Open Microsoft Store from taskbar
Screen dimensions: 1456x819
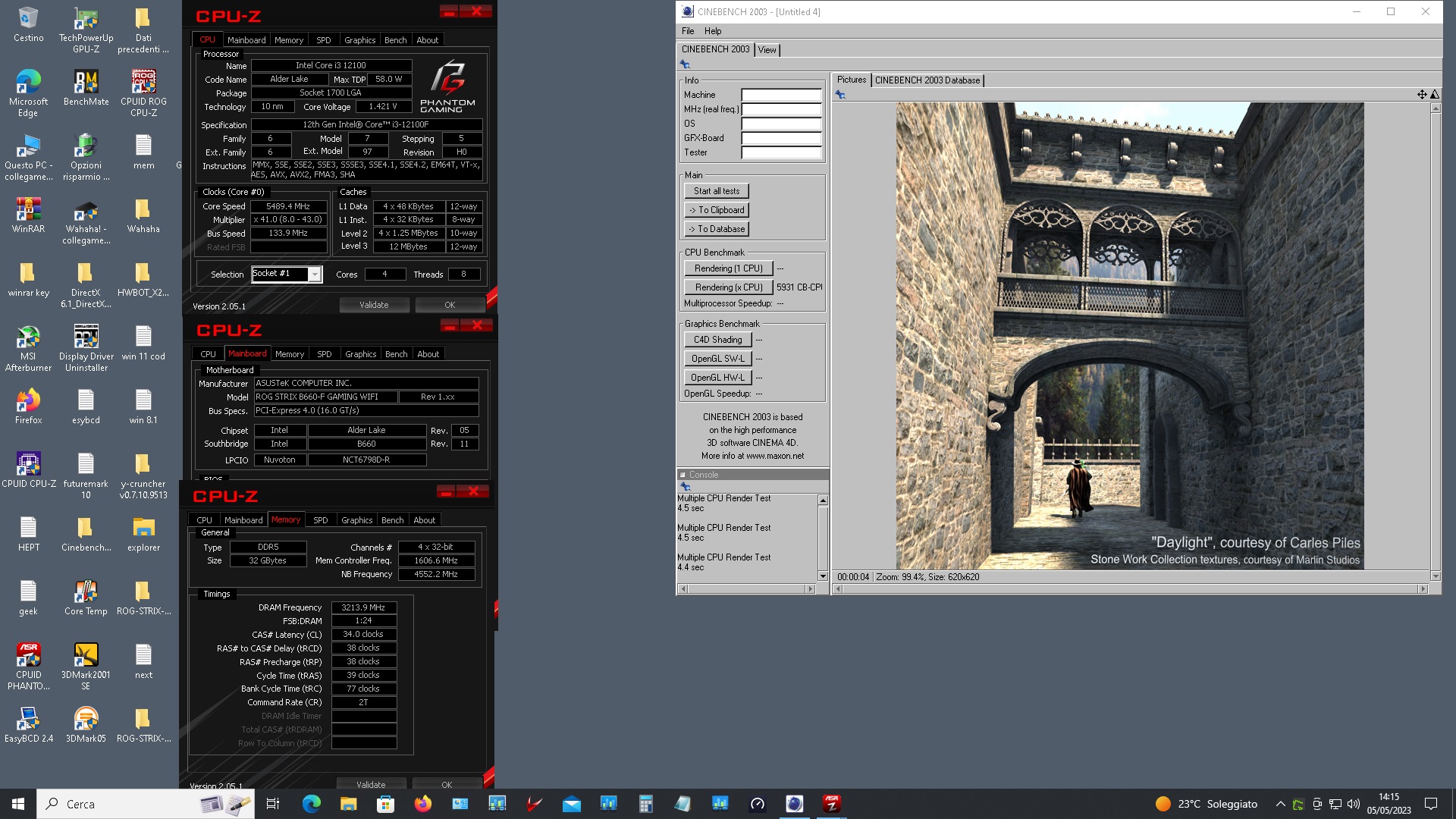click(x=386, y=804)
